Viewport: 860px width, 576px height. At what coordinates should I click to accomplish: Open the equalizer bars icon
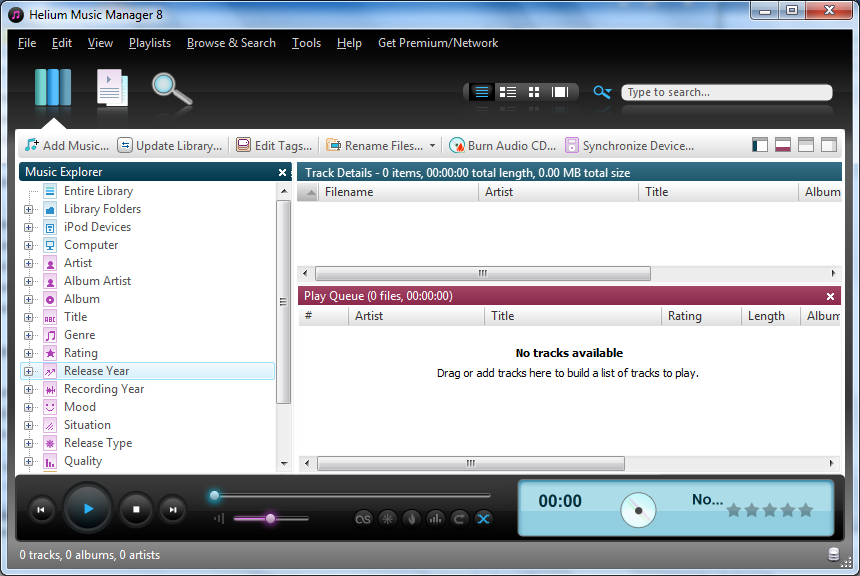435,519
